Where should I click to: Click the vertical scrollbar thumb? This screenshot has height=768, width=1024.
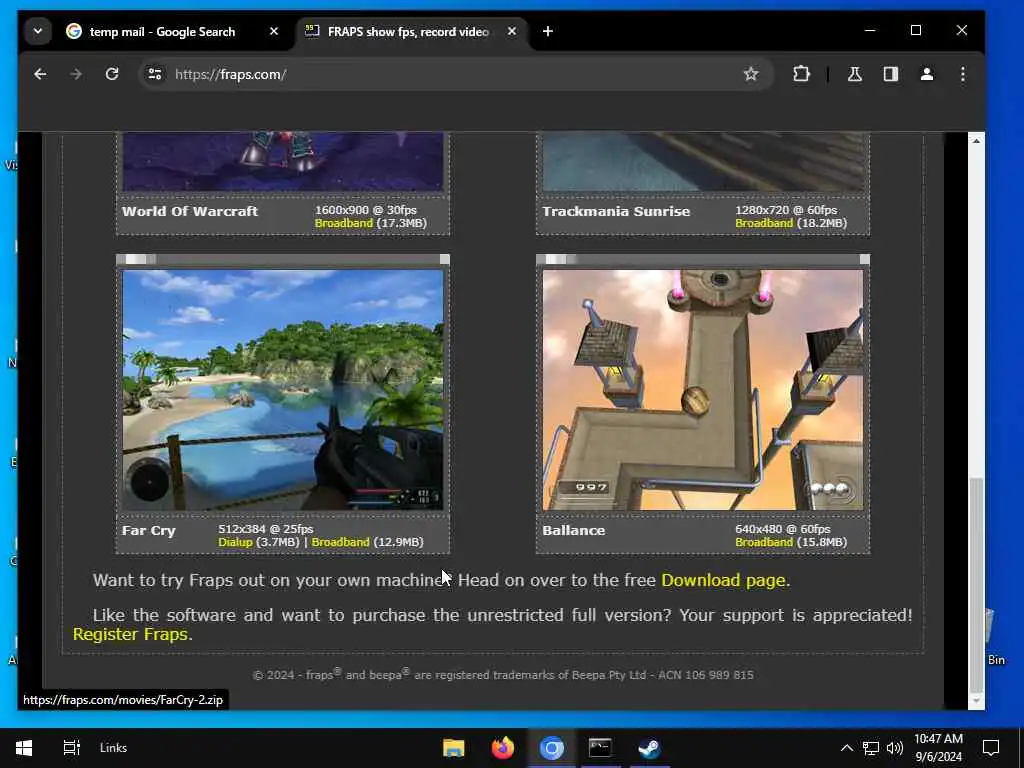tap(976, 584)
